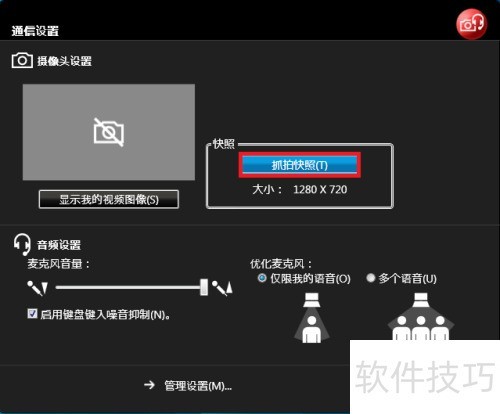Click the 音频设置 section heading

(59, 245)
